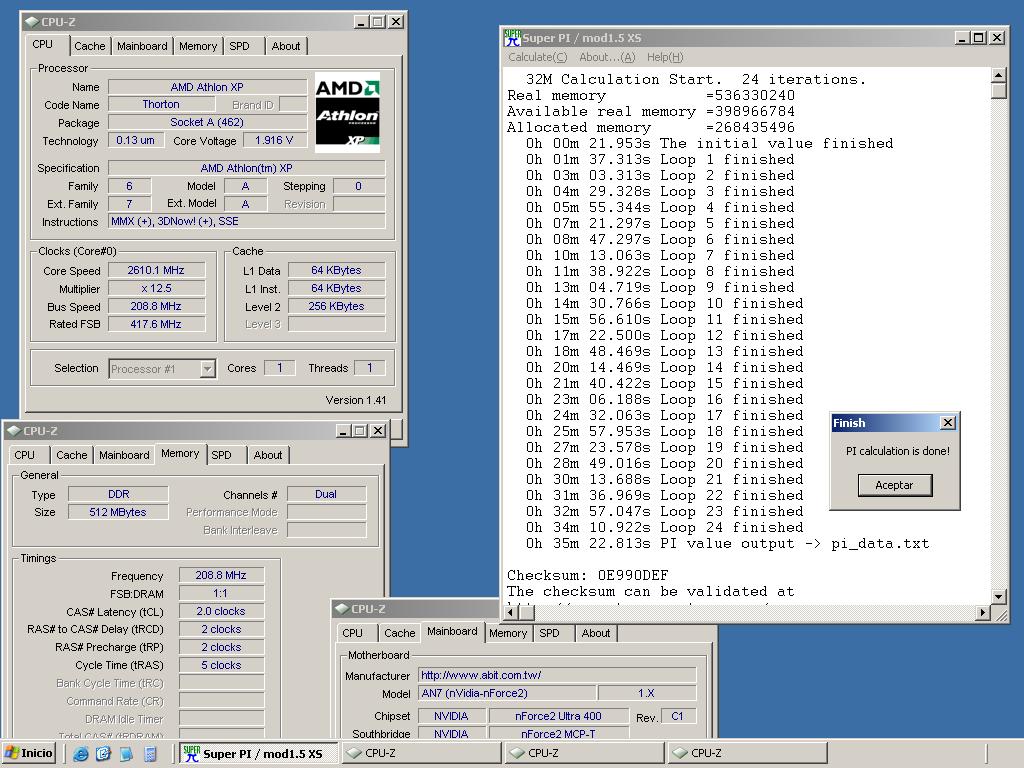Select second CPU-Z taskbar button
The width and height of the screenshot is (1024, 768).
[584, 753]
